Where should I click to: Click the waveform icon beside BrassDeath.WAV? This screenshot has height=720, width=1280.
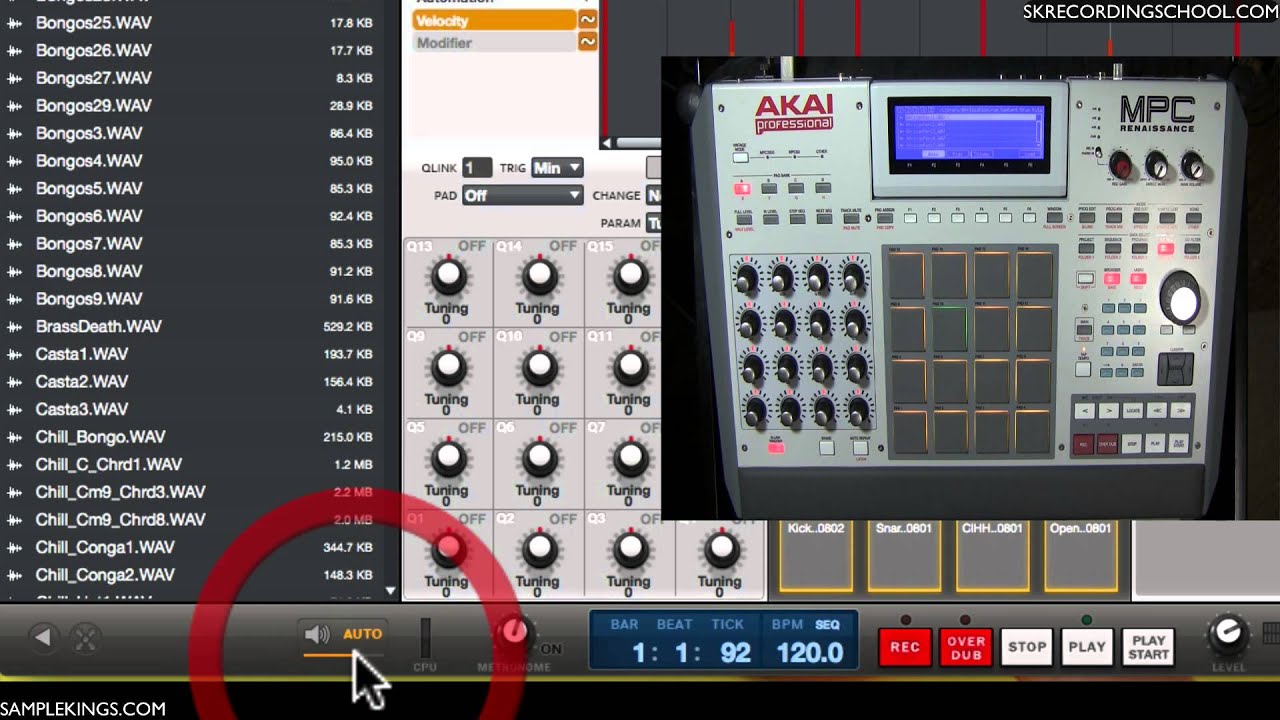[x=14, y=326]
